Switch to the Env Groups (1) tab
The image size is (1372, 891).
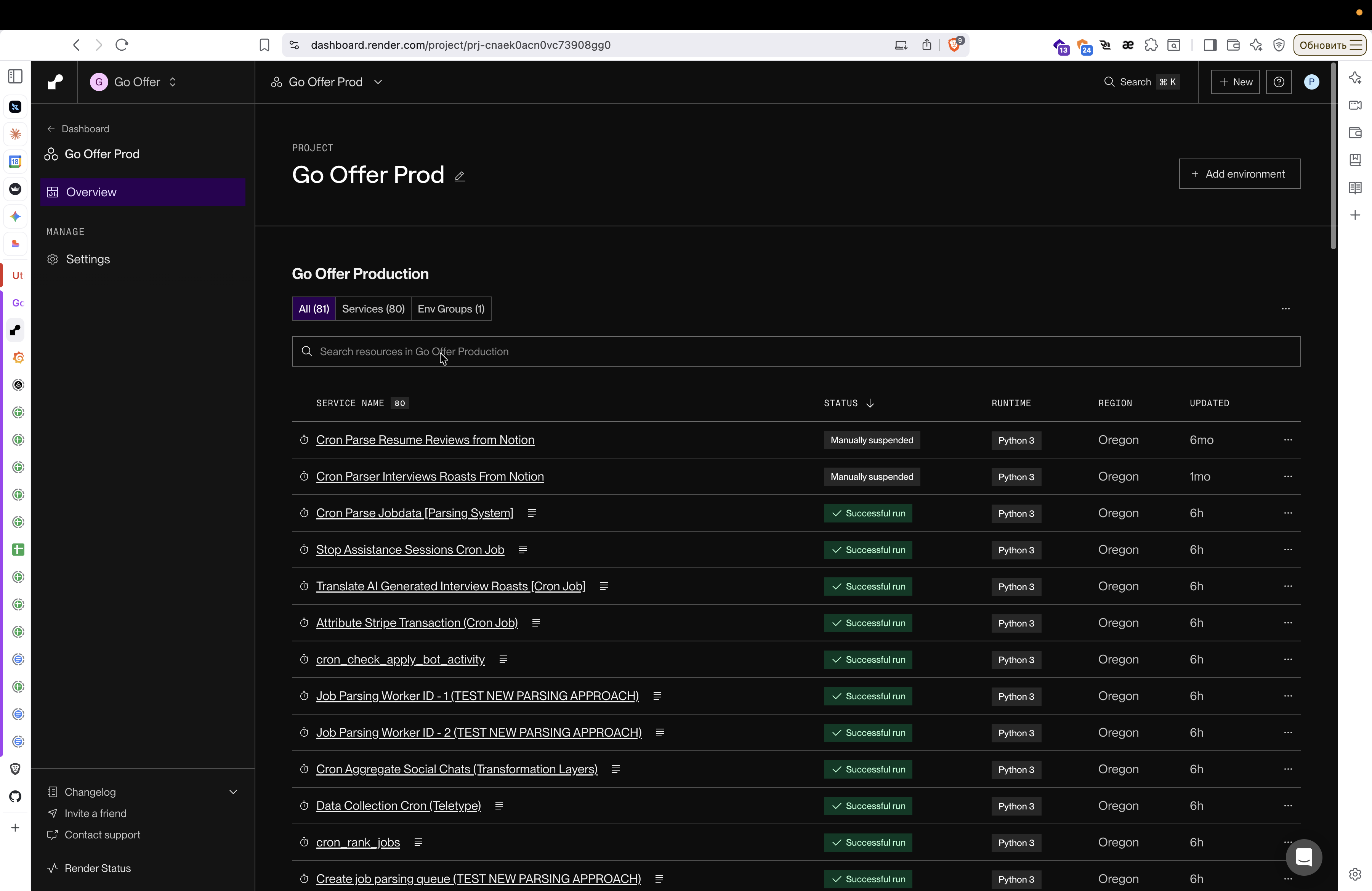[451, 309]
